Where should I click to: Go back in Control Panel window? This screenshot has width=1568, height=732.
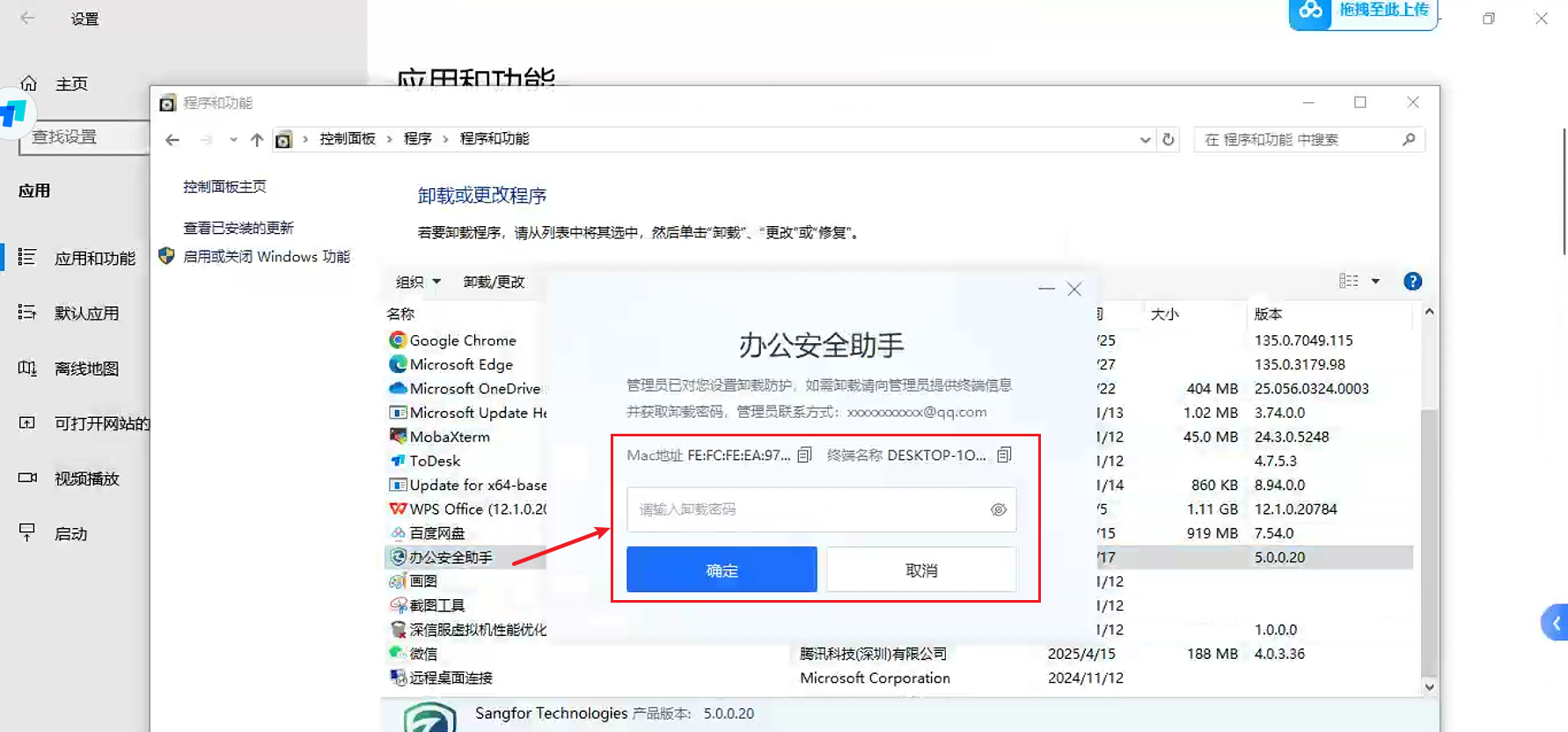tap(172, 139)
